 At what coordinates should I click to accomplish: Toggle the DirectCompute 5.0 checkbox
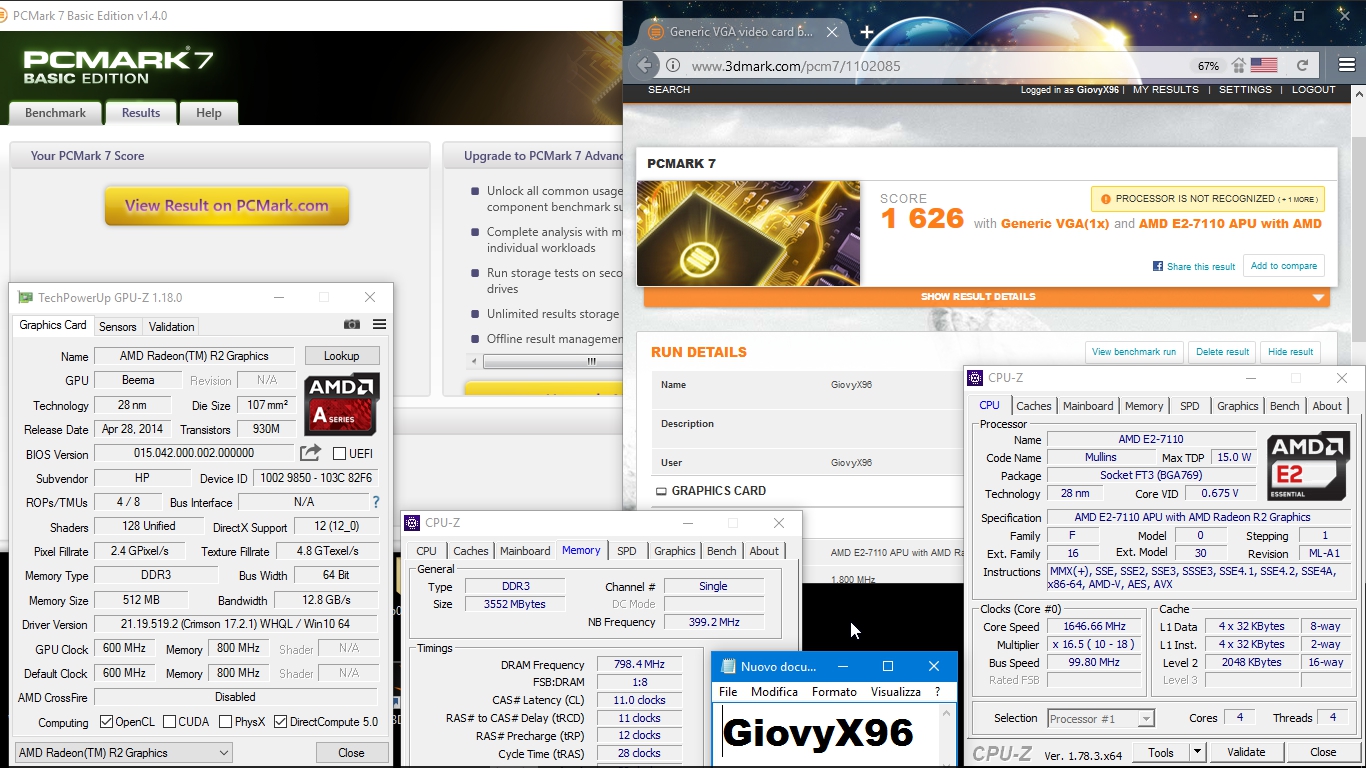point(280,722)
